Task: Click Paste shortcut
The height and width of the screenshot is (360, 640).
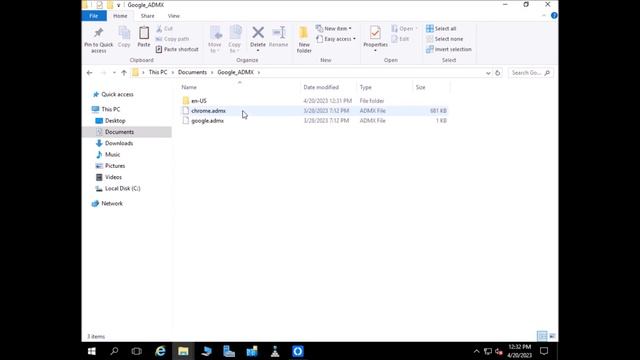Action: click(177, 49)
